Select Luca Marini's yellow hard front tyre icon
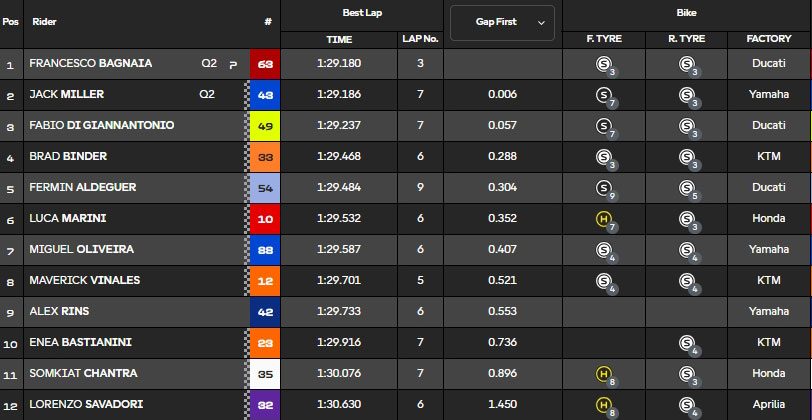812x420 pixels. click(605, 220)
